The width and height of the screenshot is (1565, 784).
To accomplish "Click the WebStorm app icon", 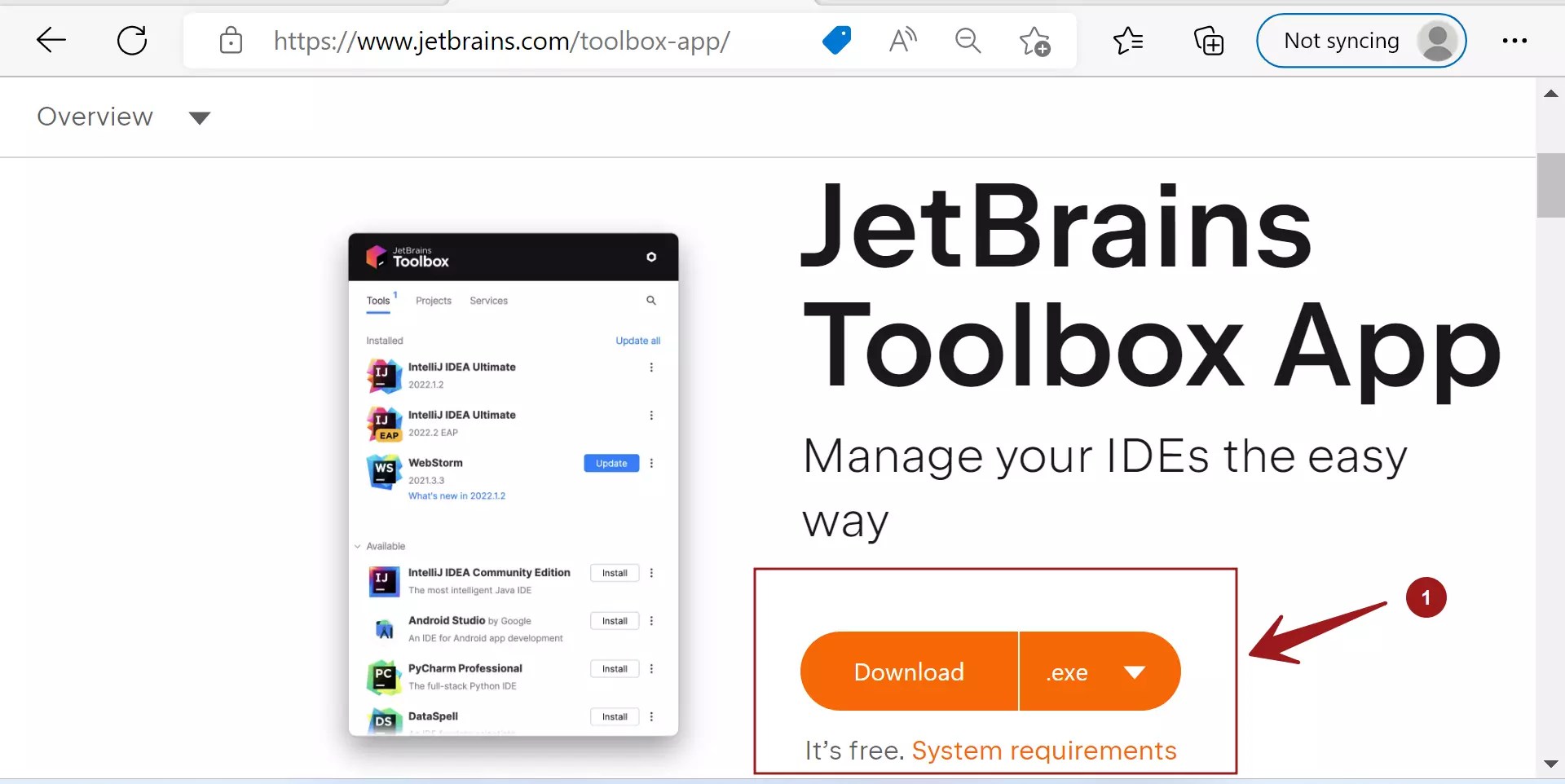I will point(383,471).
